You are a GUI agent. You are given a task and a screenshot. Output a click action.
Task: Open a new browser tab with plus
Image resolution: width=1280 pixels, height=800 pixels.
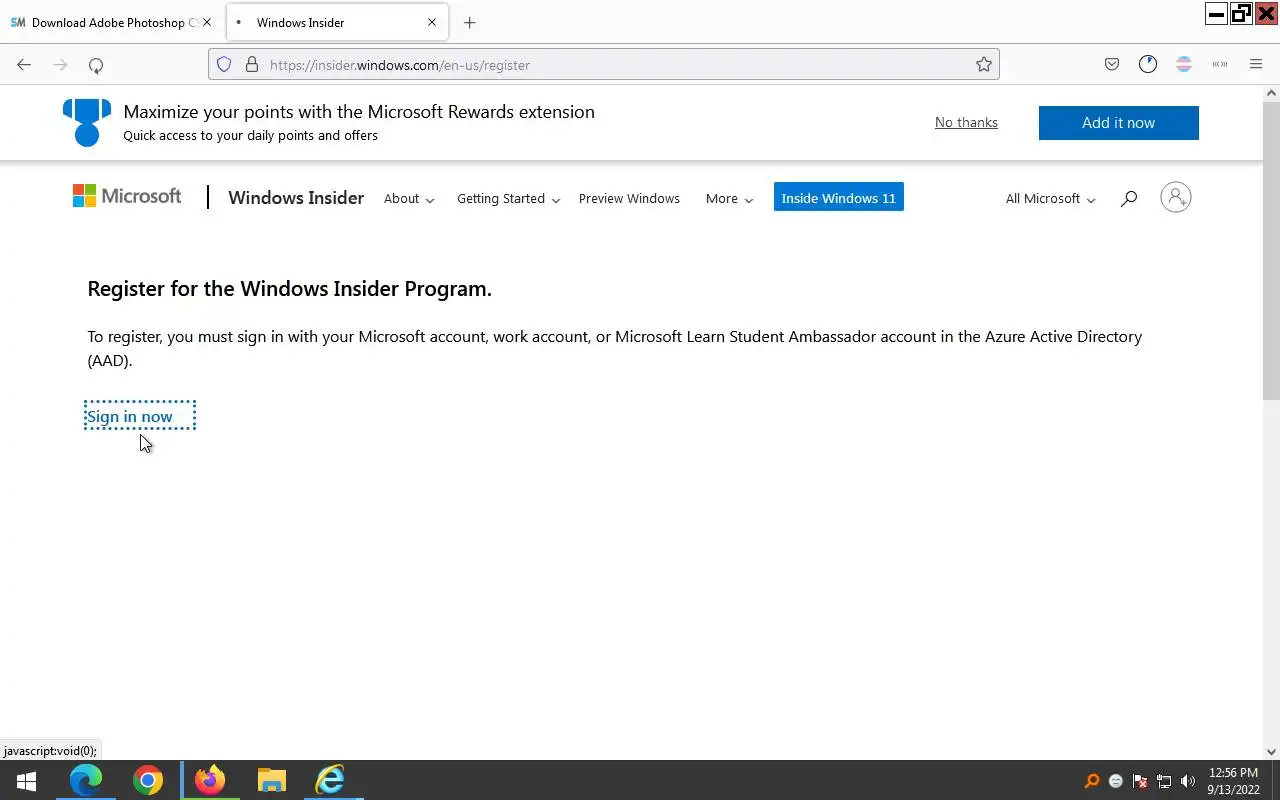(x=470, y=22)
